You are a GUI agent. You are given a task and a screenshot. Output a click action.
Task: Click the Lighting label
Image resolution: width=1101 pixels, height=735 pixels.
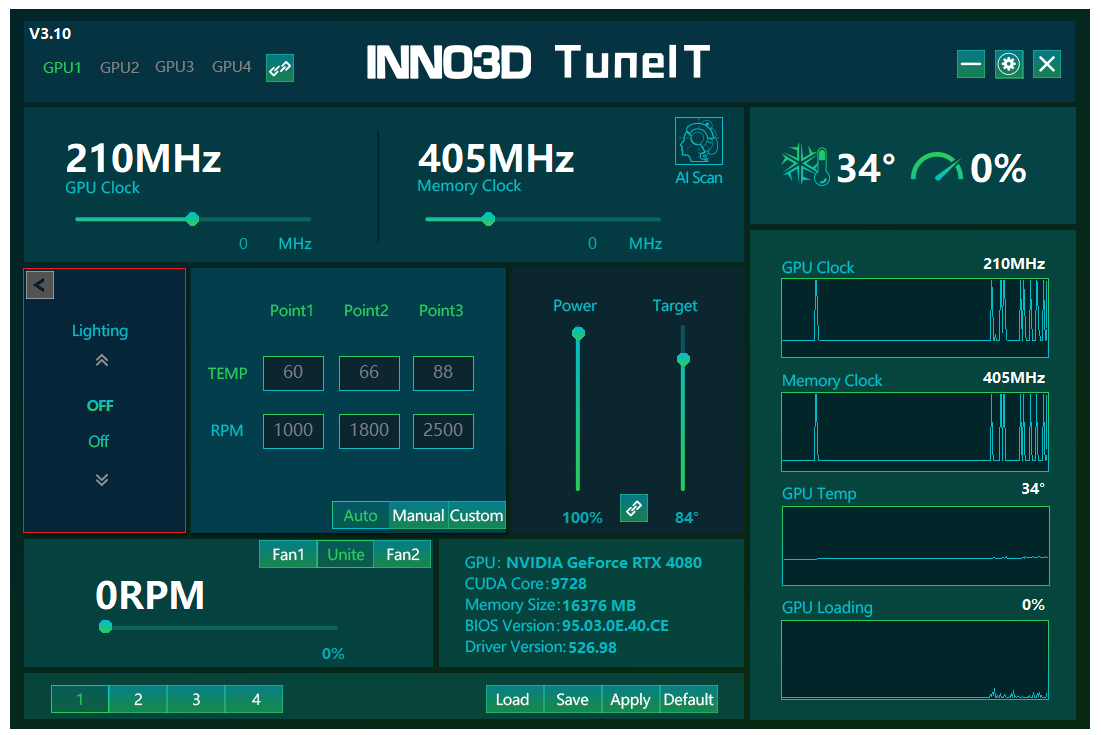click(100, 331)
